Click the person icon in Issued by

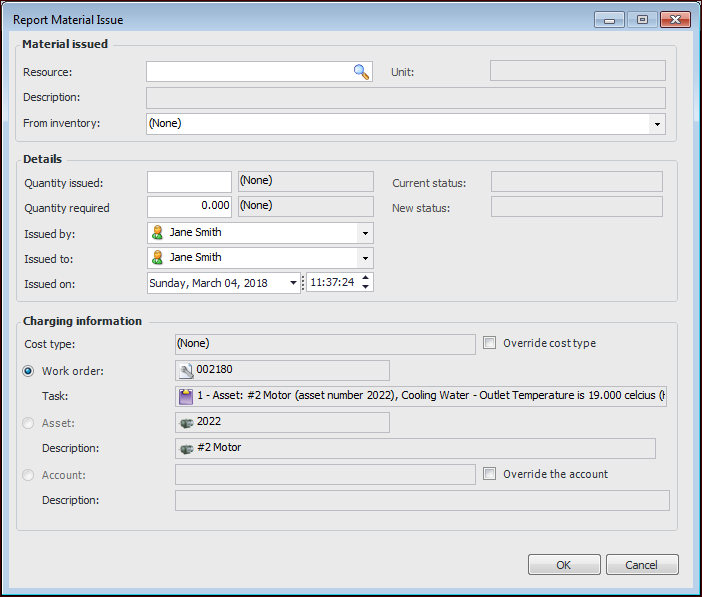[157, 232]
